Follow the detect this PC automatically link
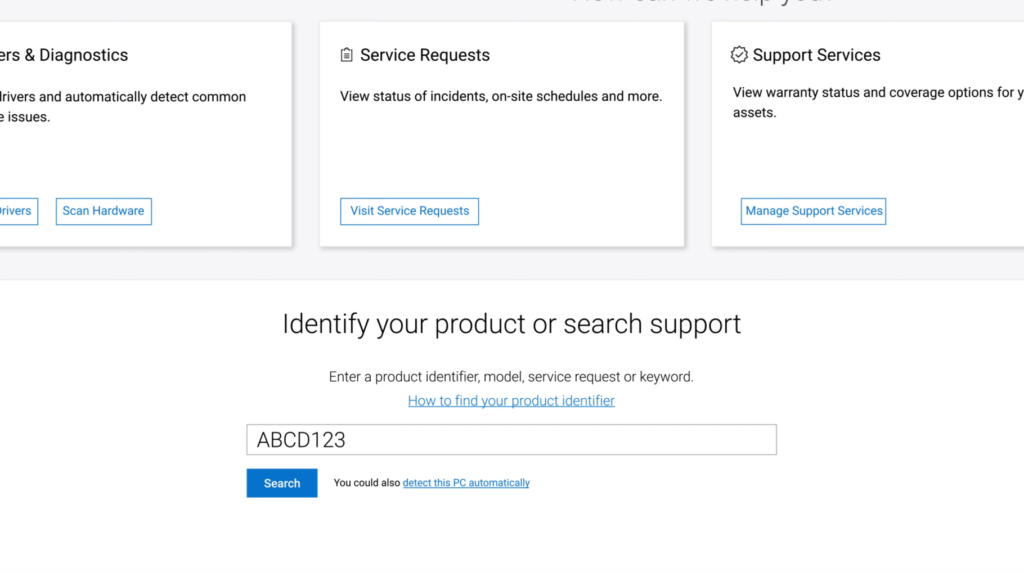 click(466, 483)
